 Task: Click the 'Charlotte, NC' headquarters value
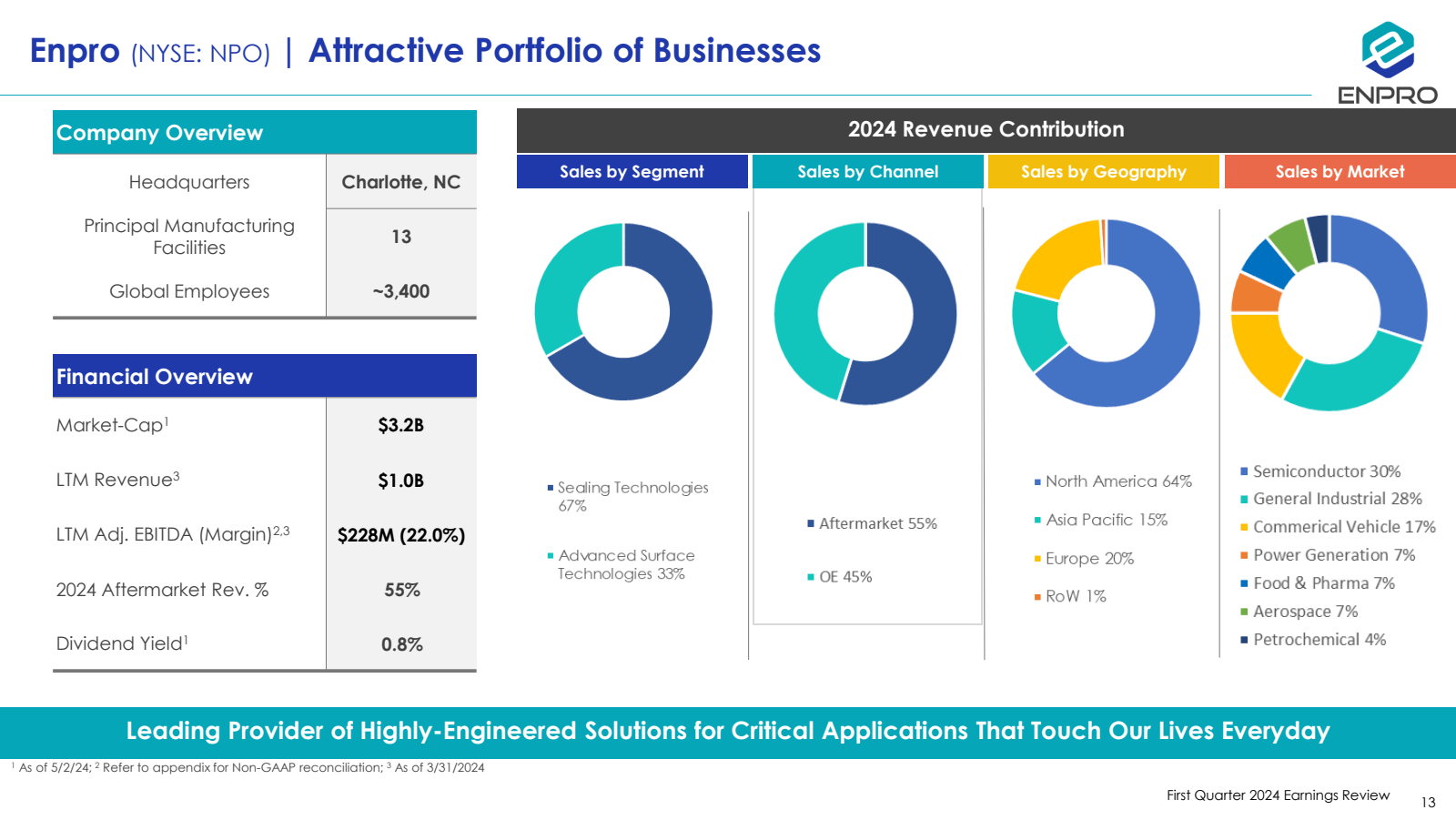click(401, 182)
